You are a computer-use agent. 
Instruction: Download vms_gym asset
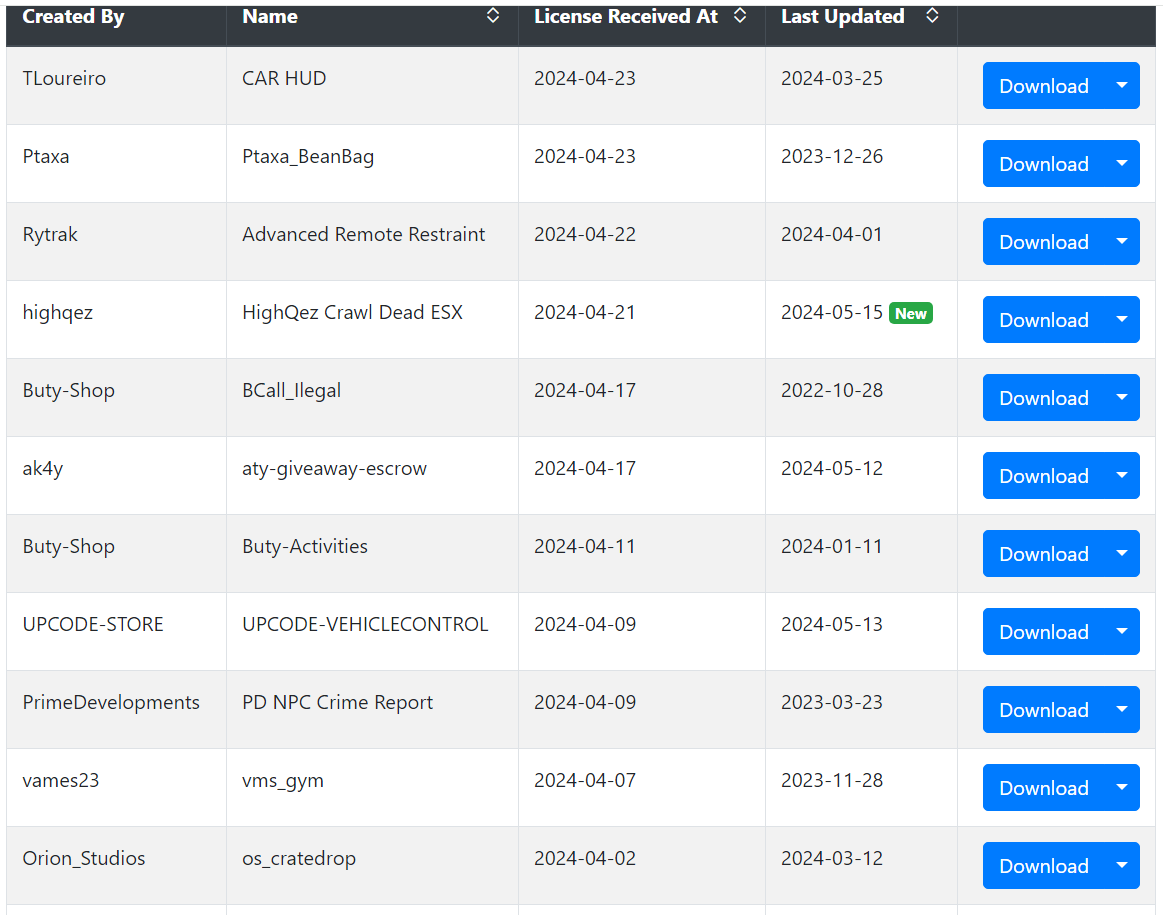(x=1044, y=787)
